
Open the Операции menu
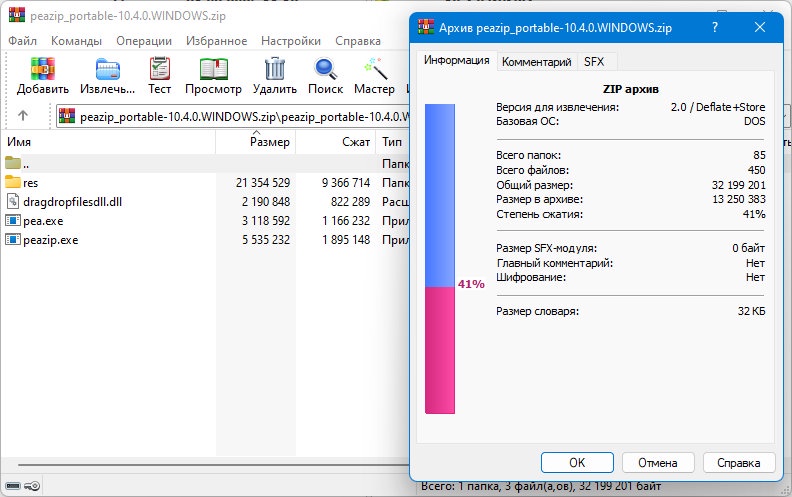click(144, 41)
